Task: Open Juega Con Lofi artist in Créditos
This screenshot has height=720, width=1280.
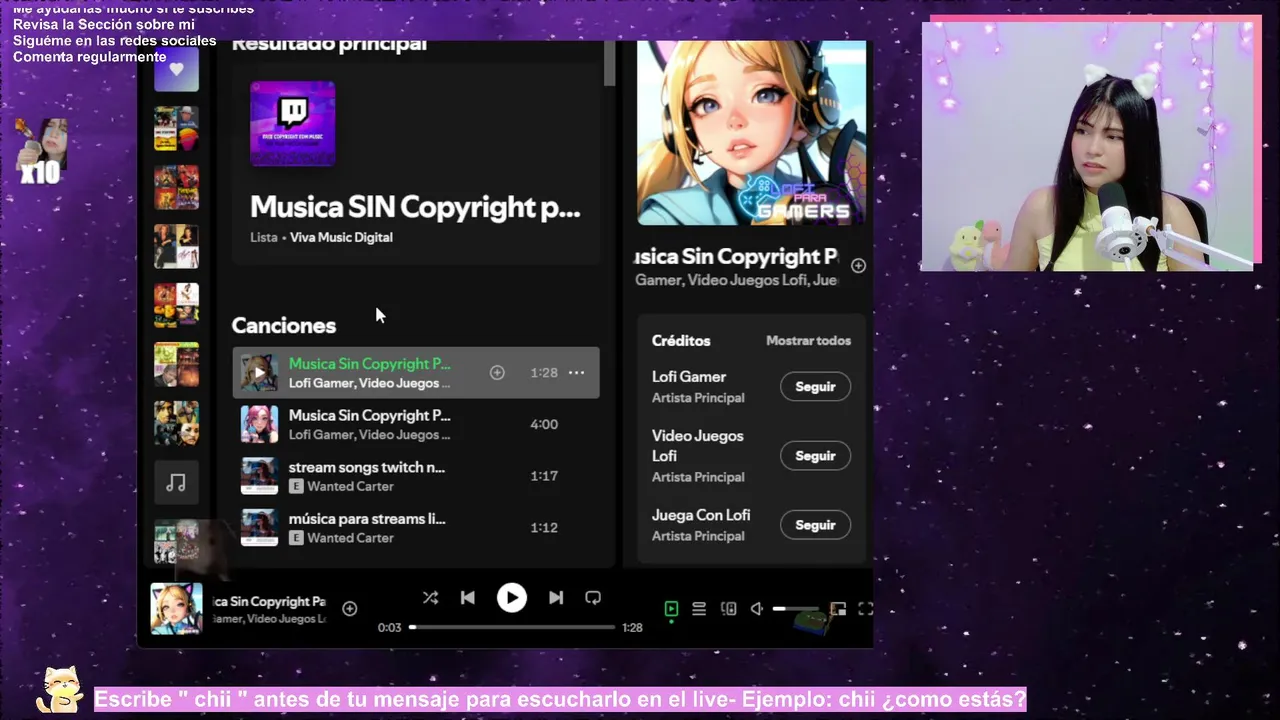Action: click(701, 515)
